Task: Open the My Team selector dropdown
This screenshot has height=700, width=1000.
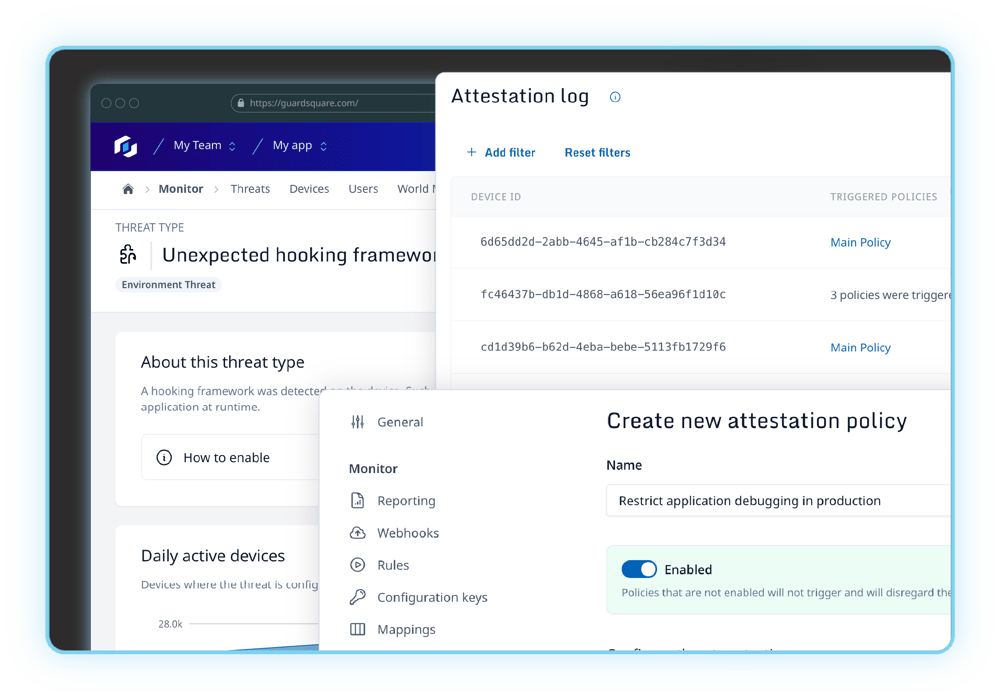Action: pos(205,145)
